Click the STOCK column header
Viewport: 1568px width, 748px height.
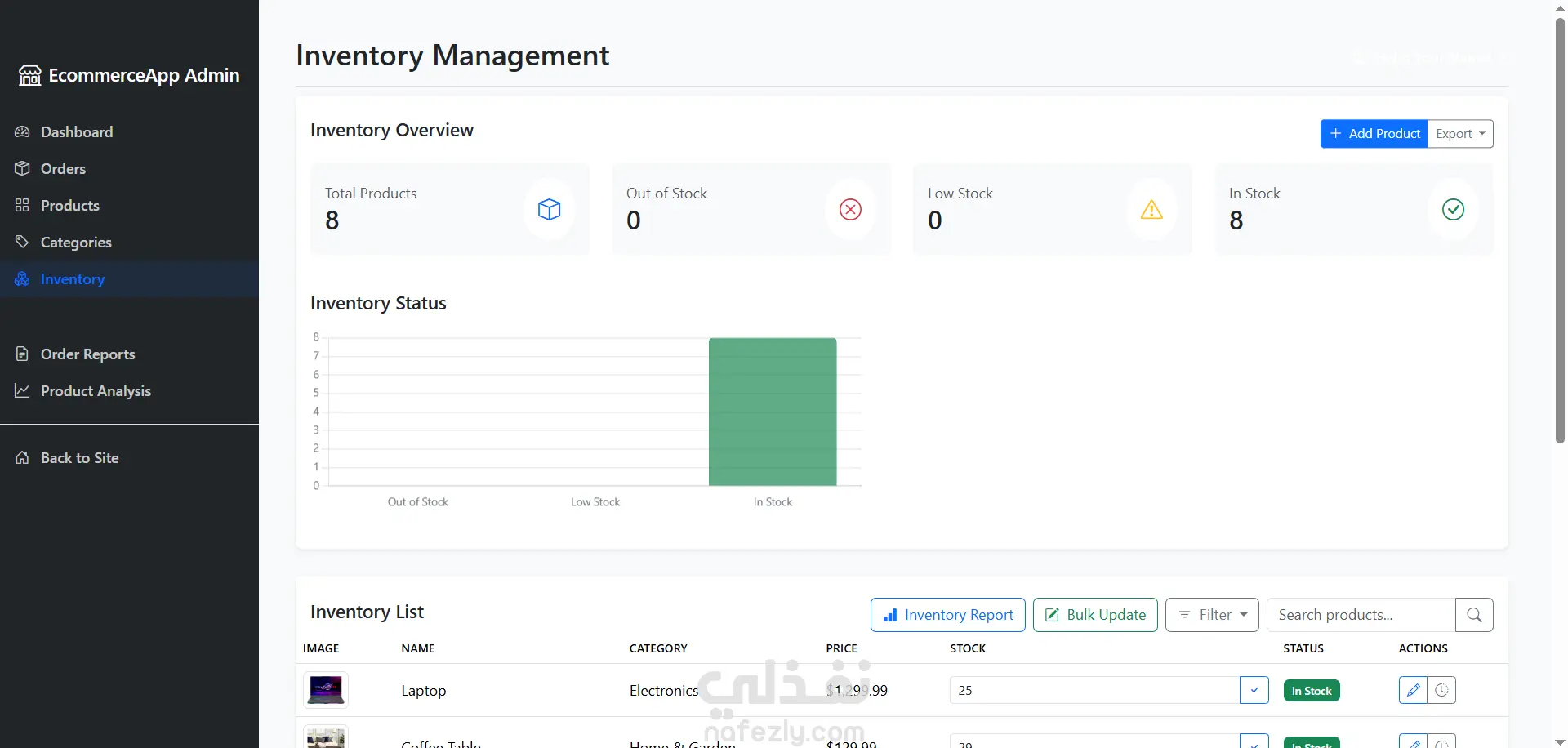[968, 648]
